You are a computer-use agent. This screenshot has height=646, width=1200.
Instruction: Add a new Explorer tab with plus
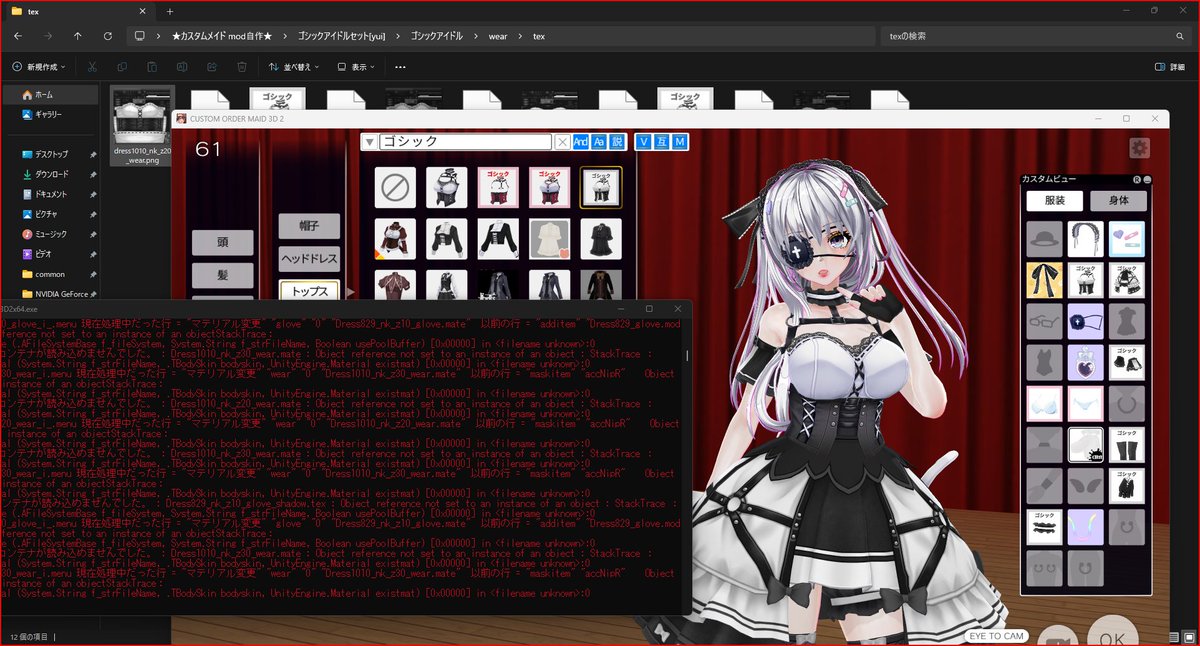[x=170, y=11]
